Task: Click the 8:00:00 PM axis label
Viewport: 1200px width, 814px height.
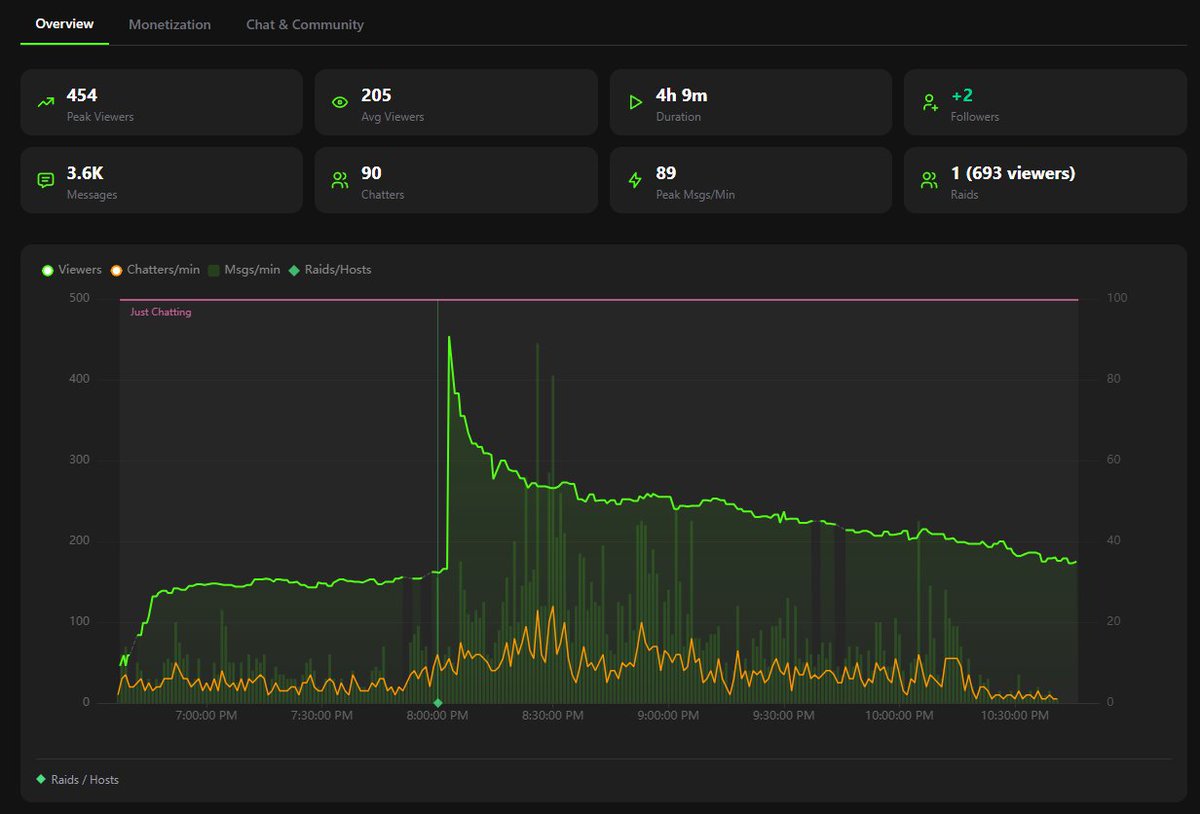Action: (x=436, y=716)
